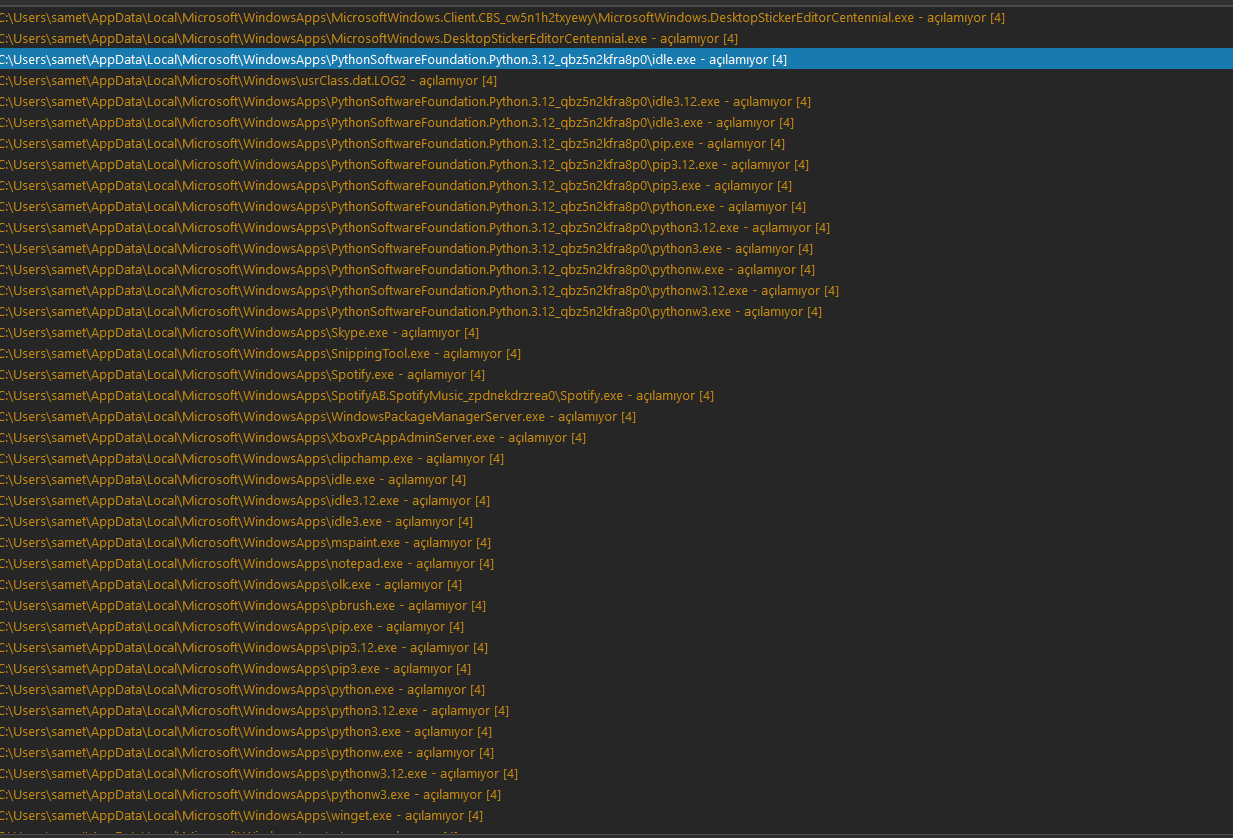Select the olk.exe row
1233x838 pixels.
(x=616, y=584)
